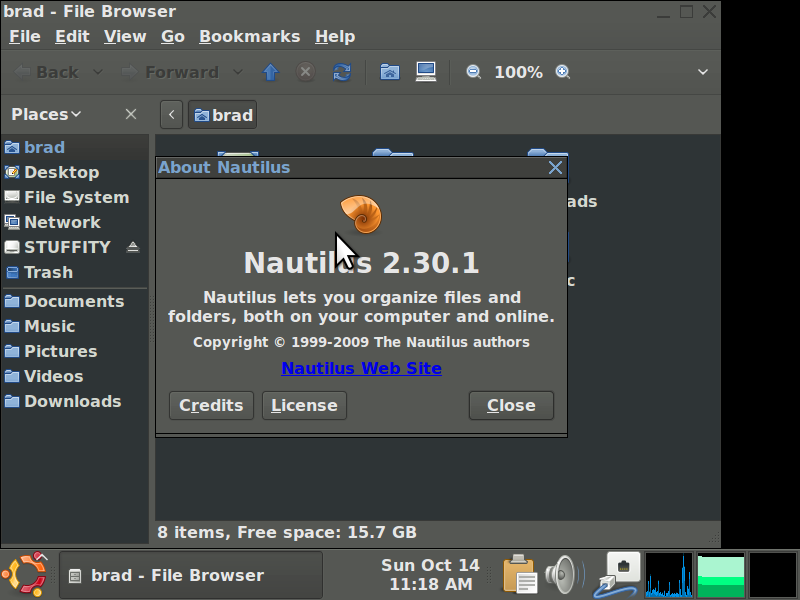Click the Zoom out magnifier icon
The image size is (800, 600).
click(473, 72)
